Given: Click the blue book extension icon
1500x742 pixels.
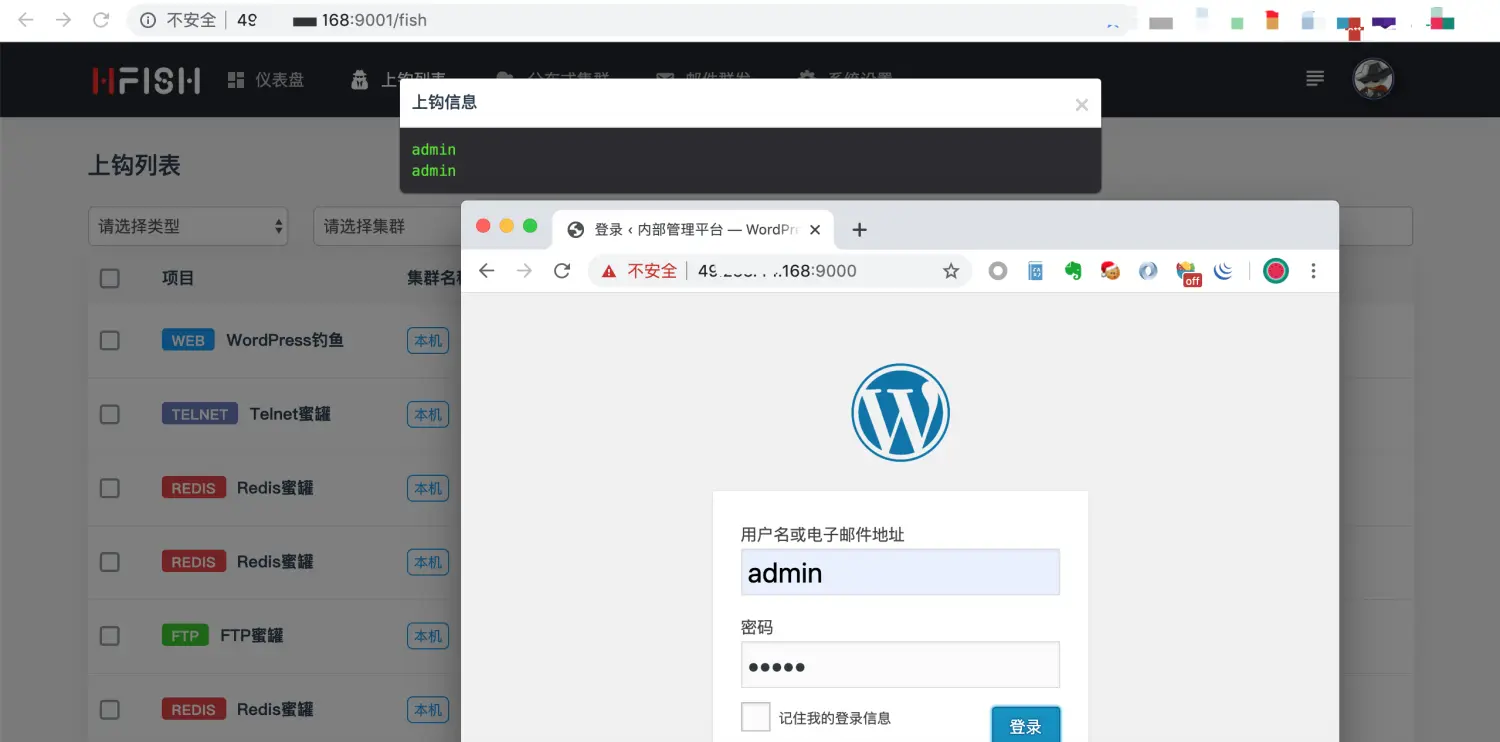Looking at the screenshot, I should pos(1036,271).
